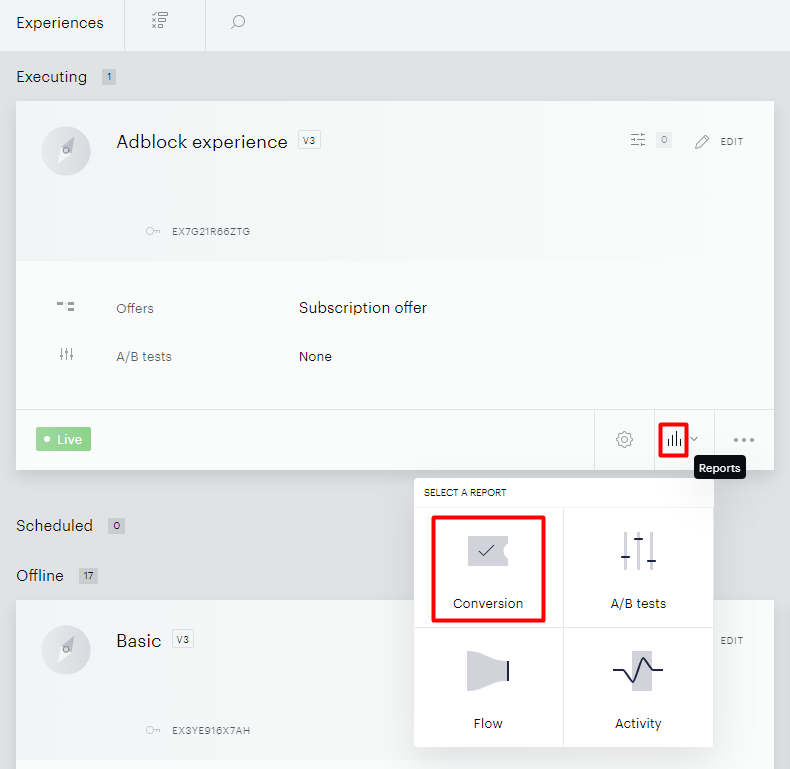Click the experience ID EX7G21R66ZTG

coord(211,231)
